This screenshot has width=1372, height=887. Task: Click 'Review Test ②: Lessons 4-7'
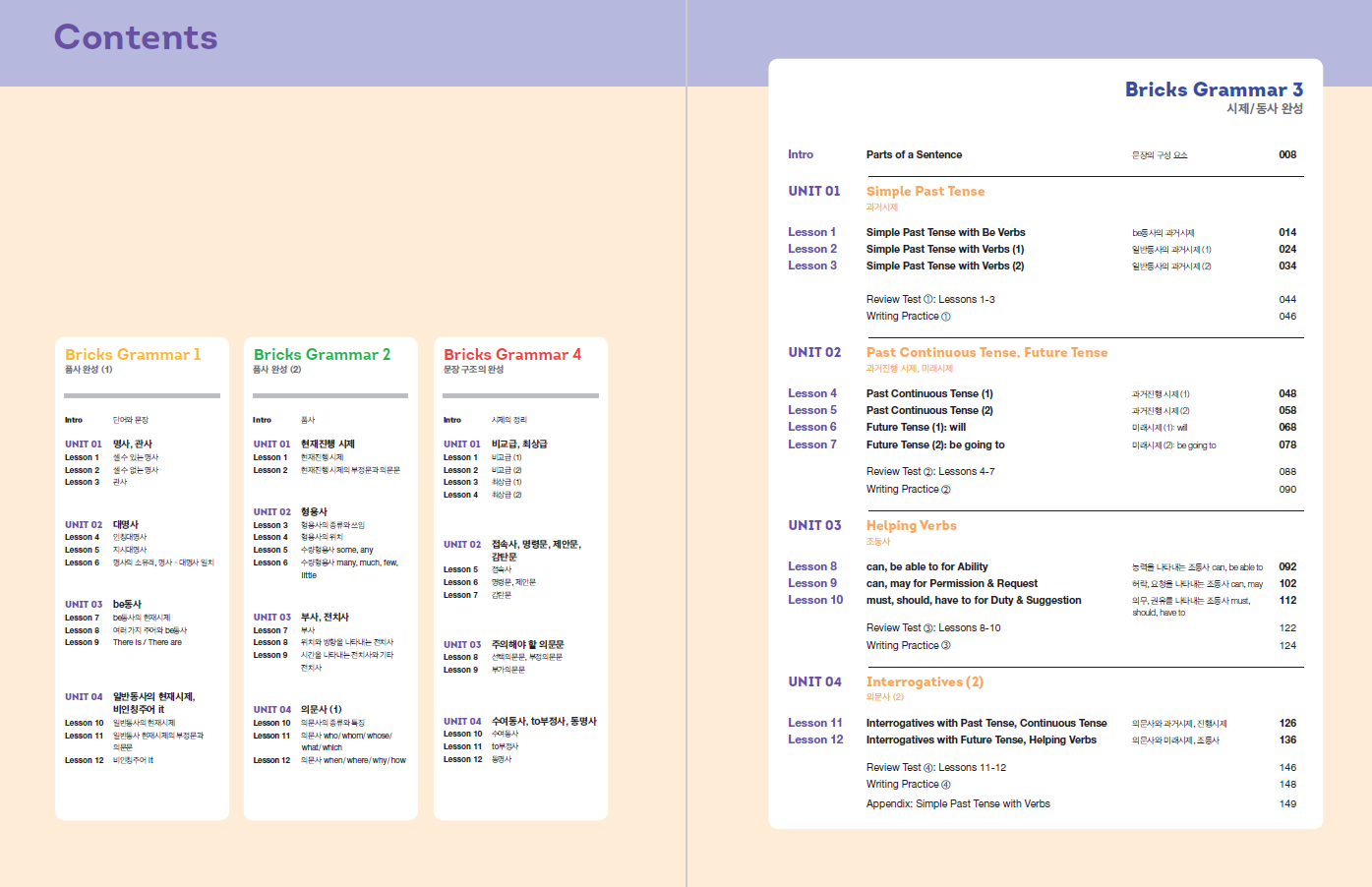(x=930, y=471)
